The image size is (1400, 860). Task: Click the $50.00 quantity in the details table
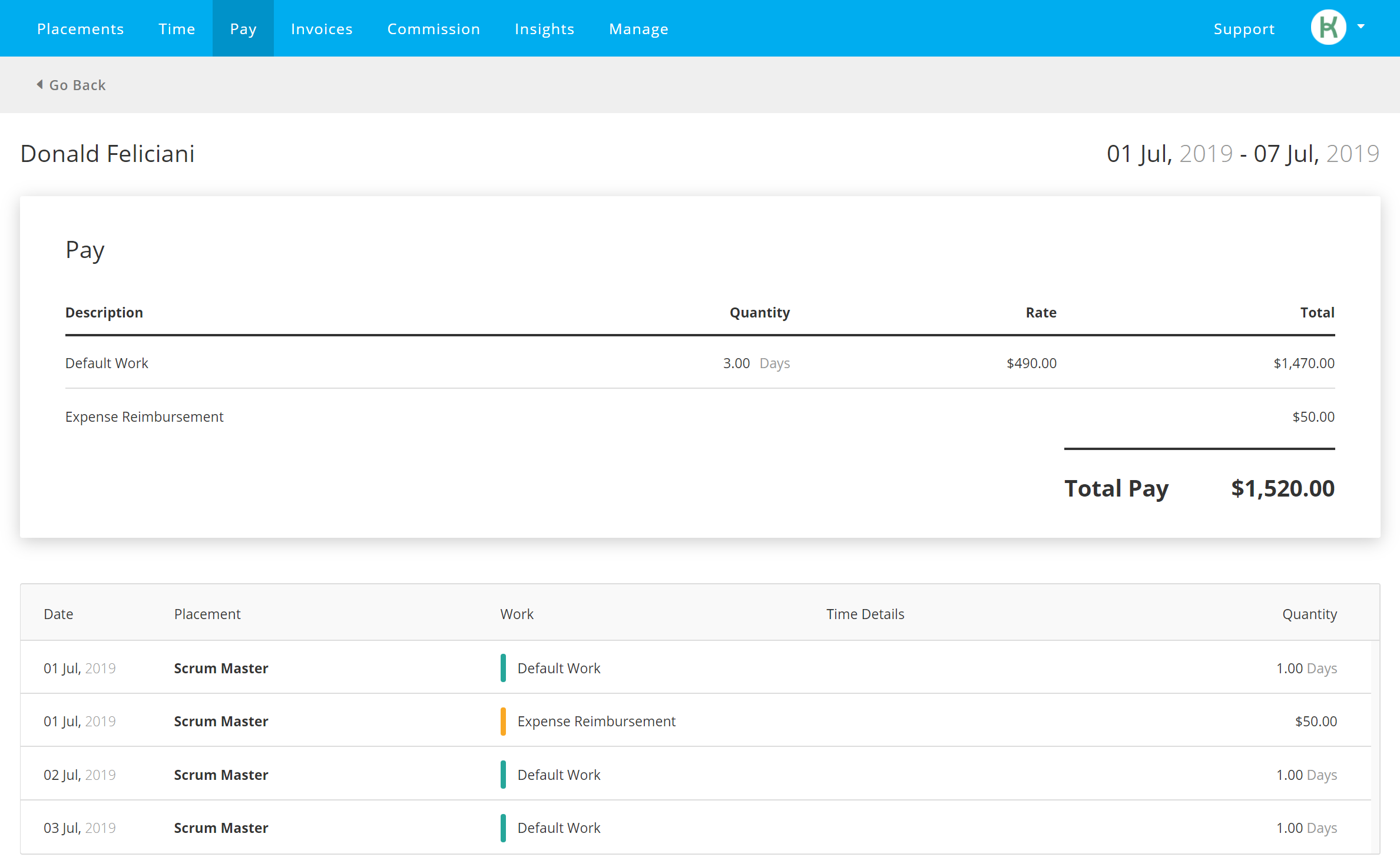click(1316, 722)
